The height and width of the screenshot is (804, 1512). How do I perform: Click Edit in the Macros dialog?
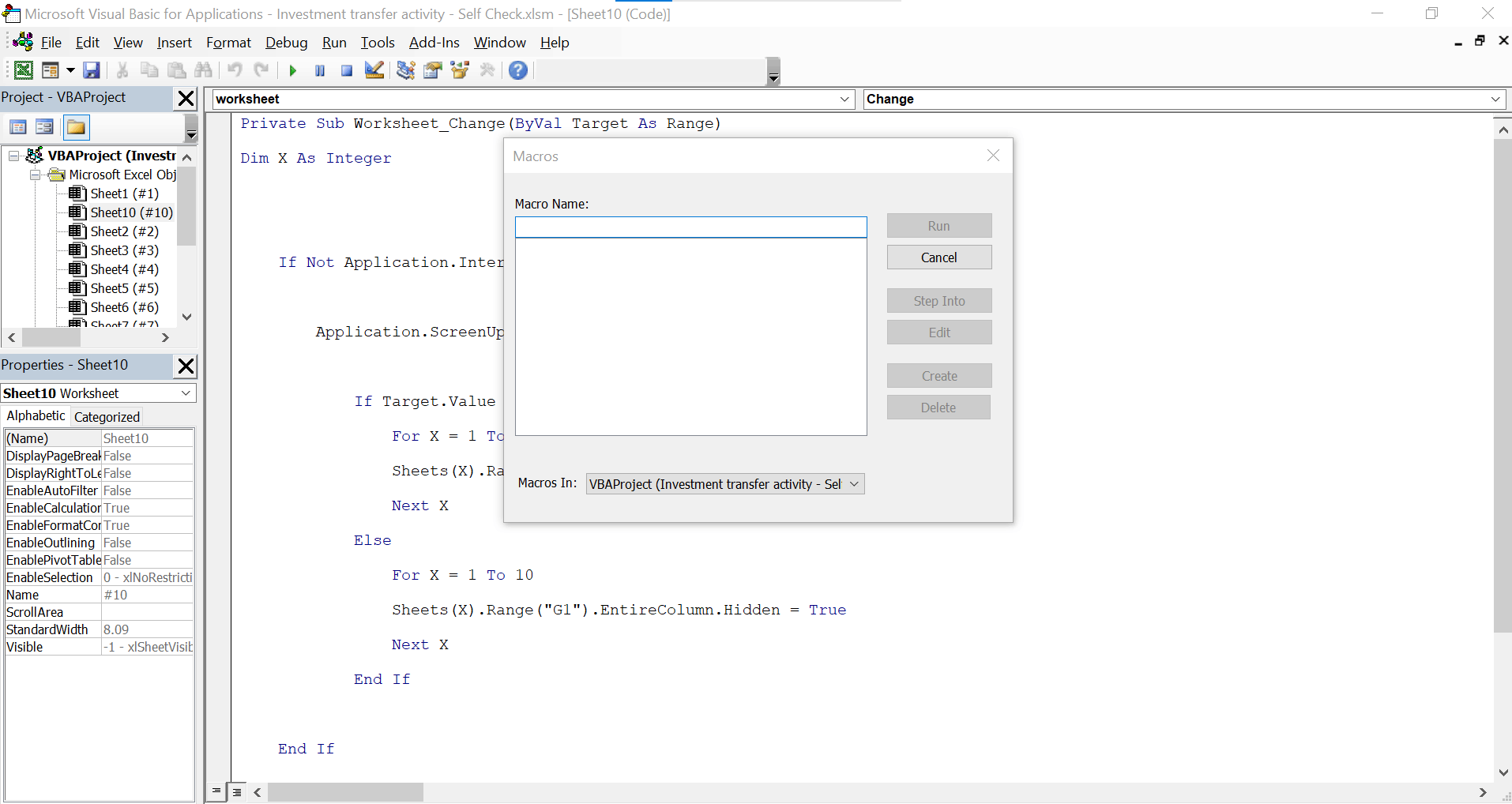(x=939, y=332)
